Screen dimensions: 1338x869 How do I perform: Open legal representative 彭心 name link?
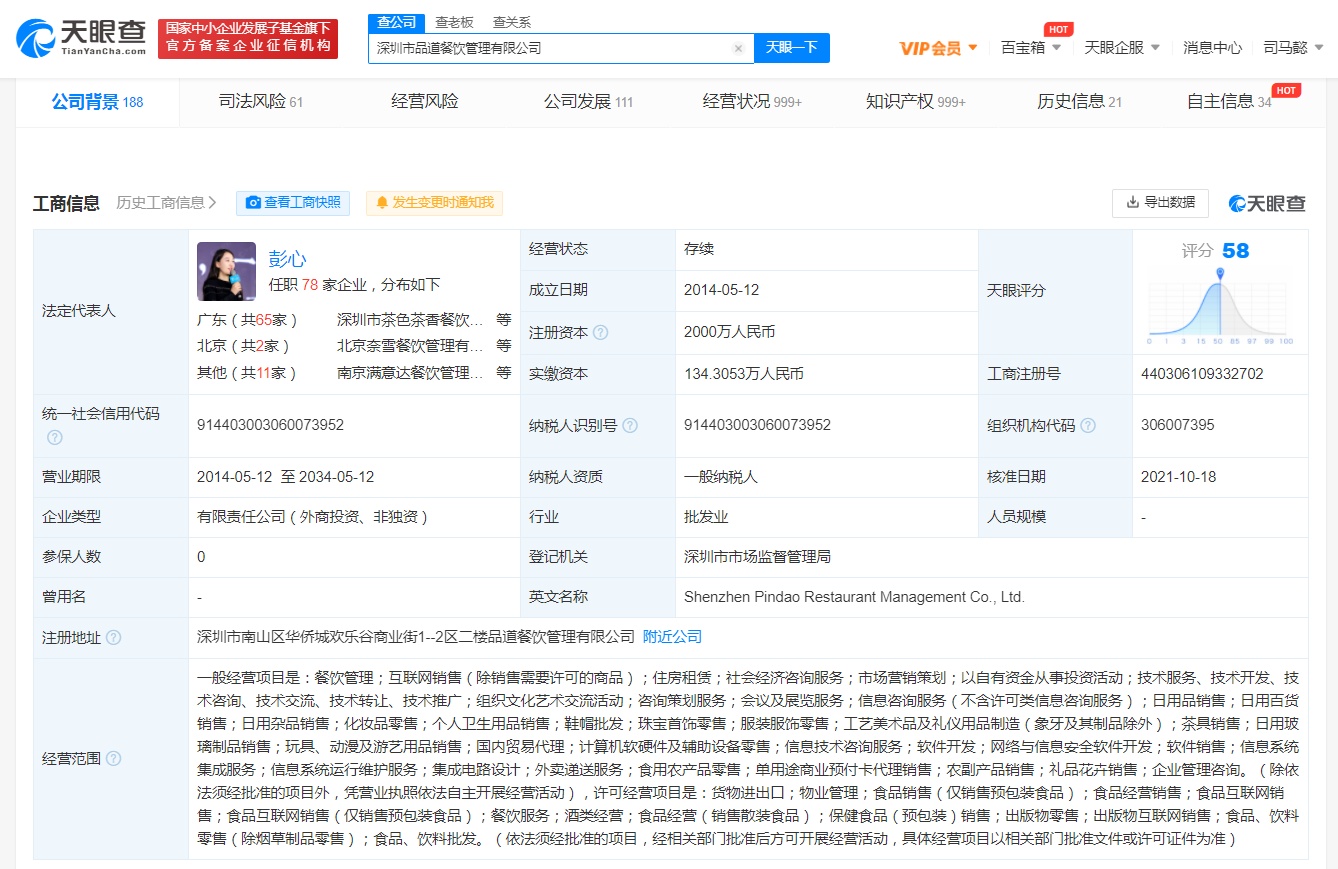pyautogui.click(x=288, y=259)
